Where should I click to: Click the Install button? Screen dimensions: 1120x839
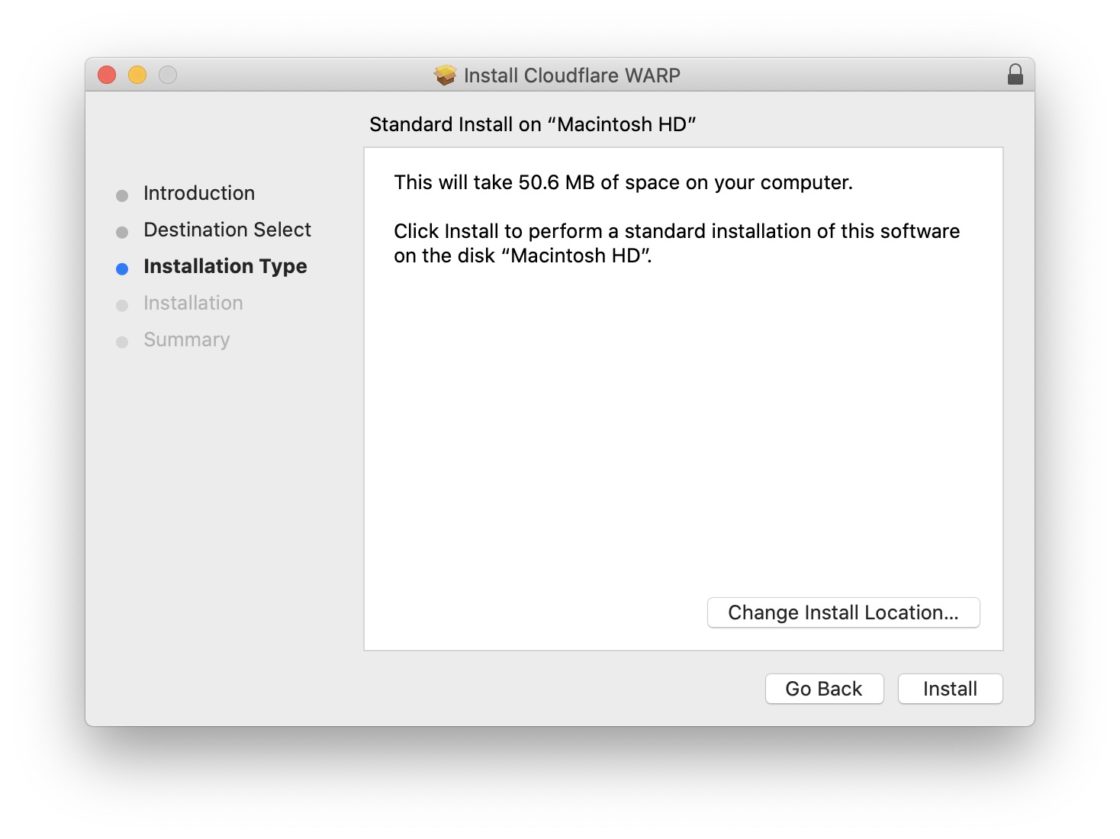(950, 688)
